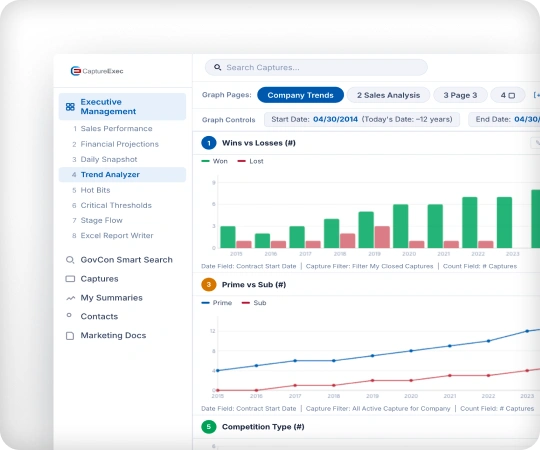Open graph page tab 4
Image resolution: width=540 pixels, height=450 pixels.
pos(508,95)
